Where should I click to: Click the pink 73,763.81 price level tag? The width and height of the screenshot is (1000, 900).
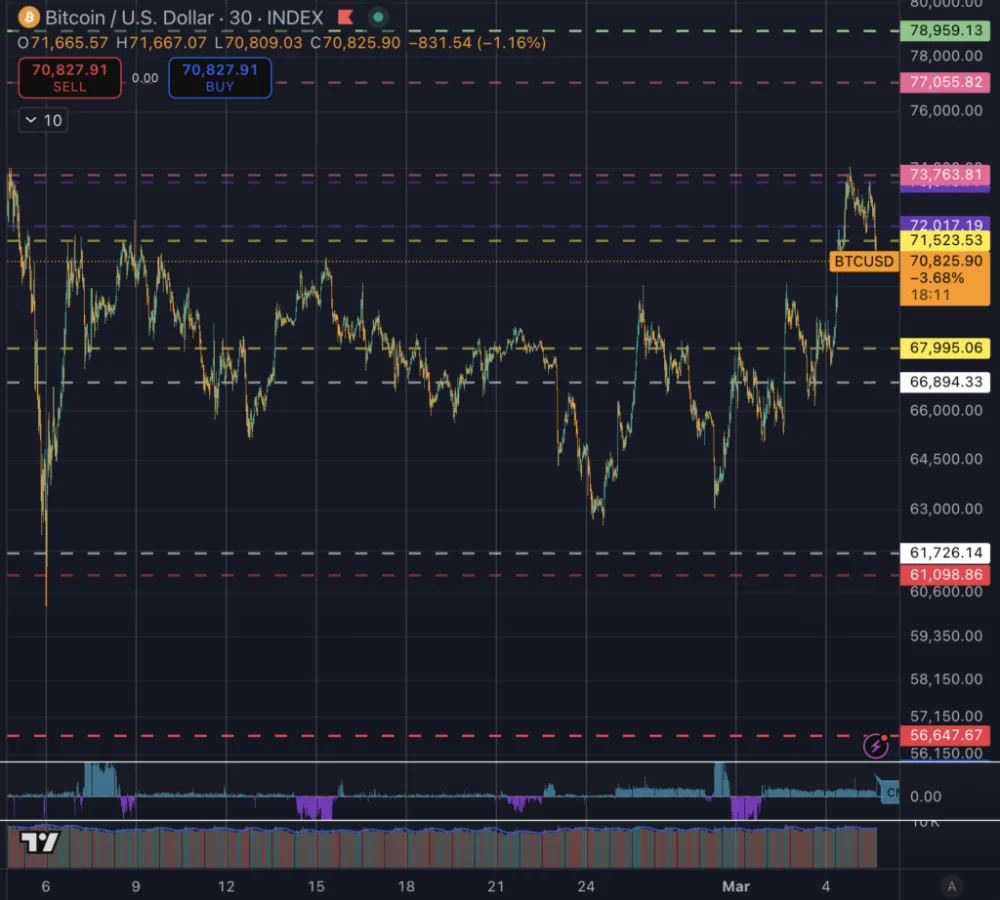coord(946,175)
